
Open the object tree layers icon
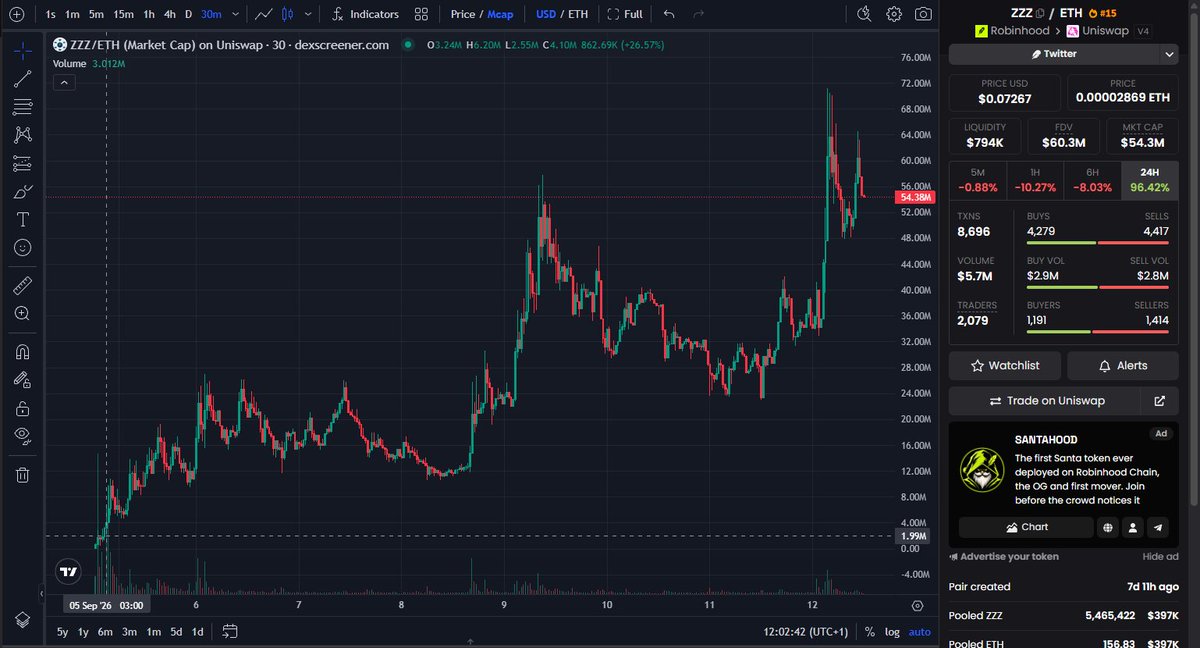pos(22,620)
